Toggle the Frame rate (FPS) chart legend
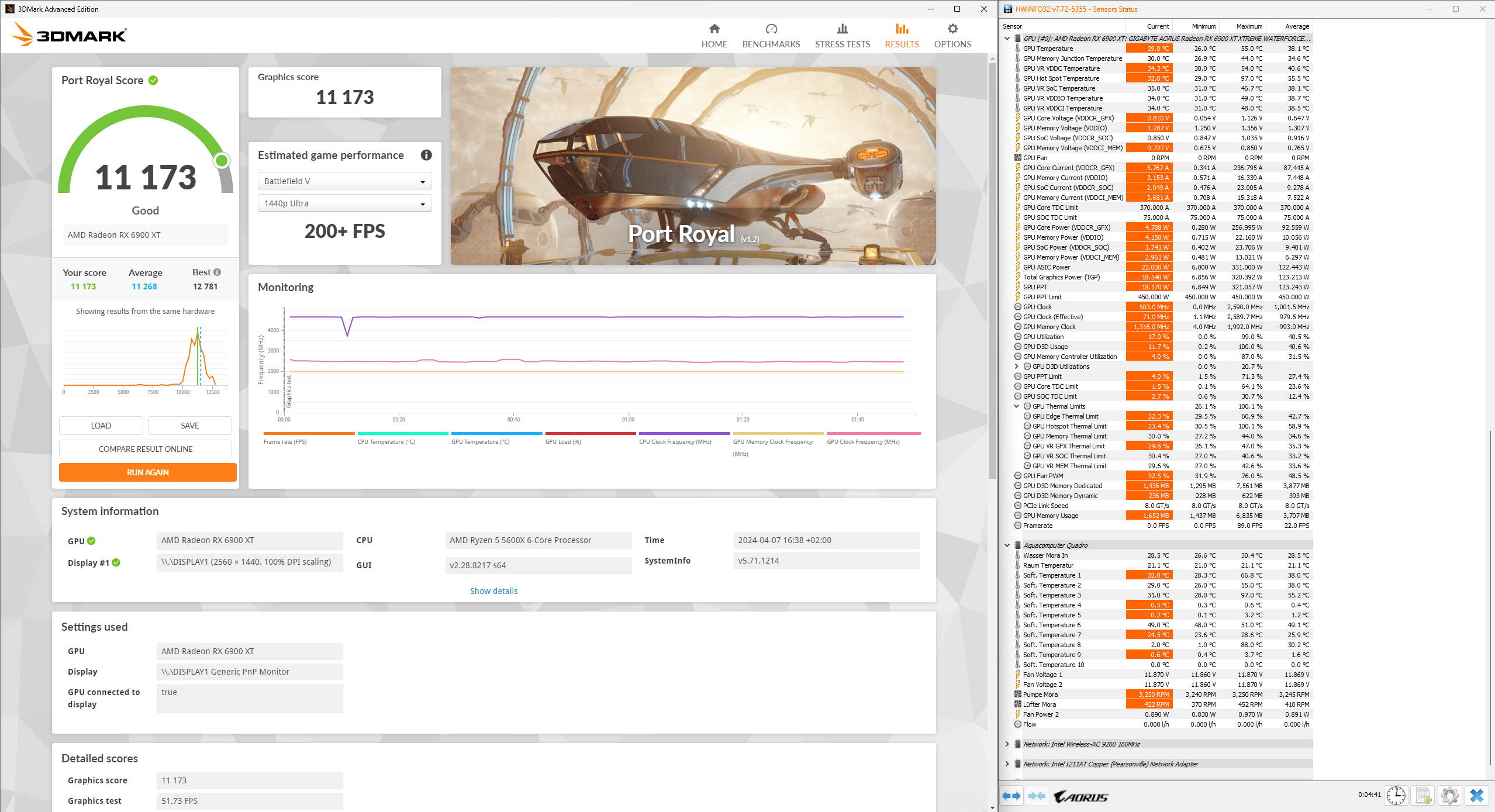1495x812 pixels. point(309,438)
